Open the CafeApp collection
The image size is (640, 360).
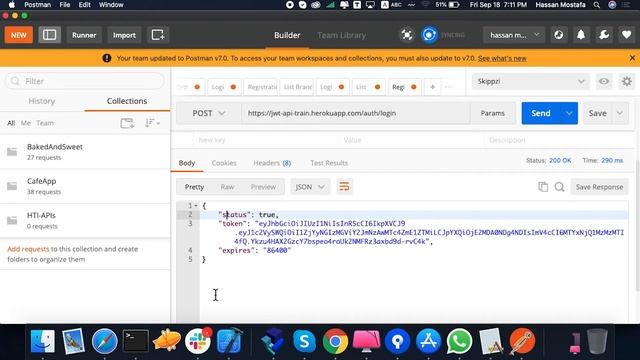click(x=85, y=186)
